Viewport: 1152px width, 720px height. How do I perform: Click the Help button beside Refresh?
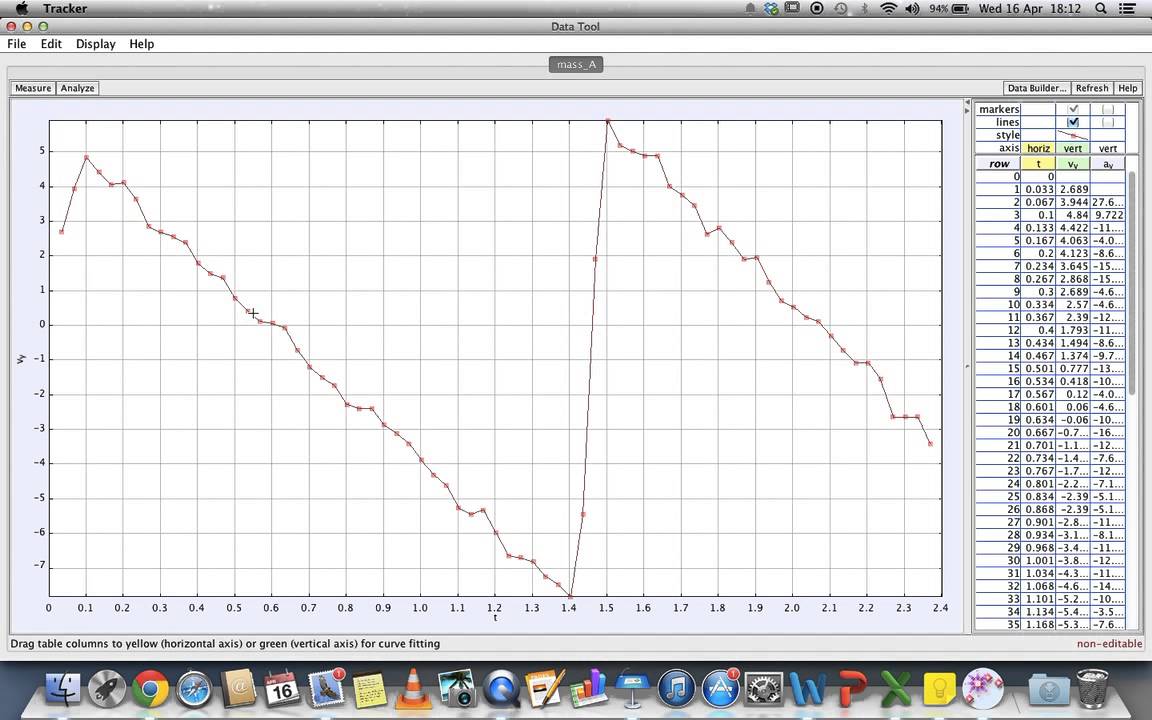[1127, 88]
